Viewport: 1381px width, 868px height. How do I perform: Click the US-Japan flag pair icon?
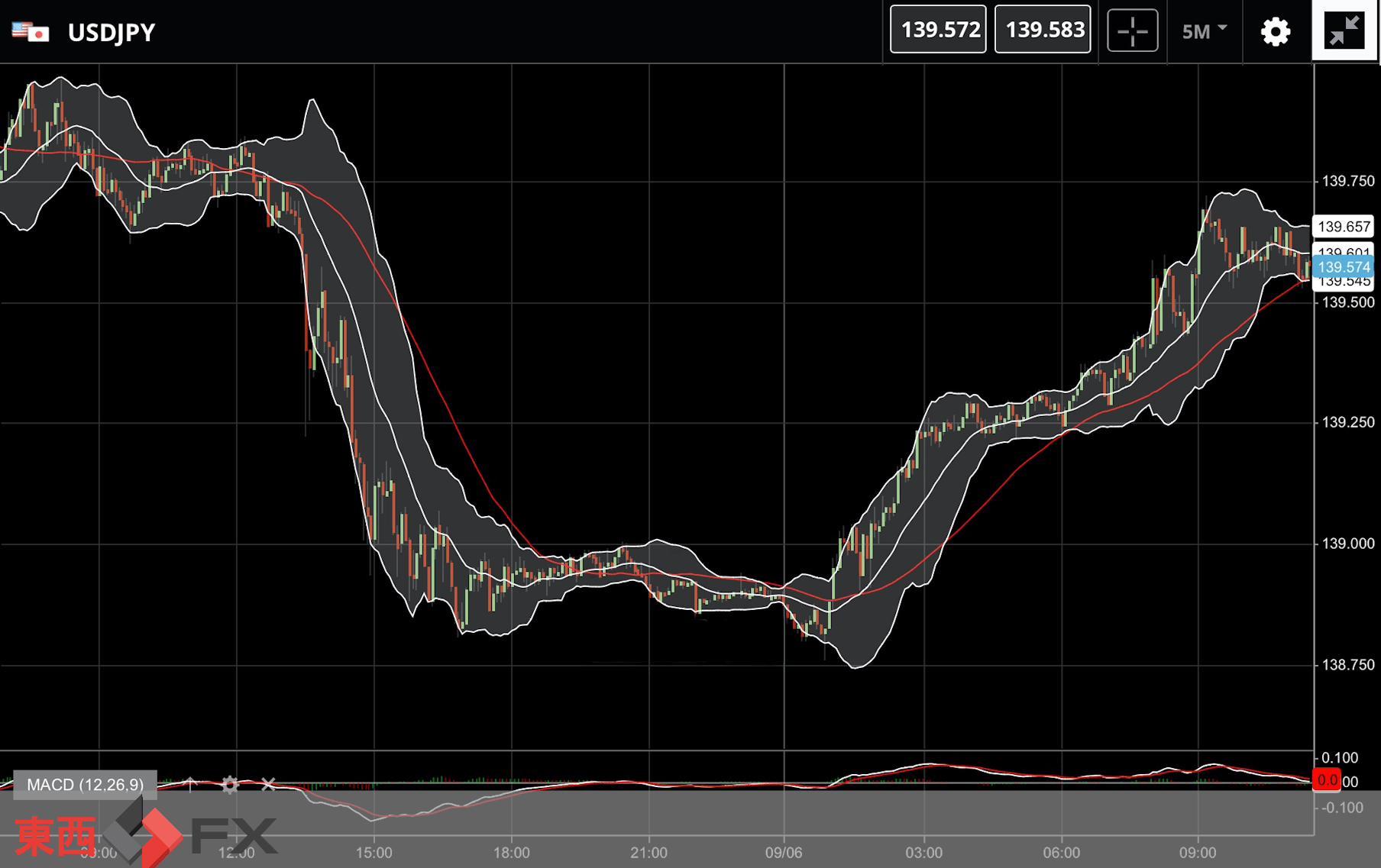point(31,32)
